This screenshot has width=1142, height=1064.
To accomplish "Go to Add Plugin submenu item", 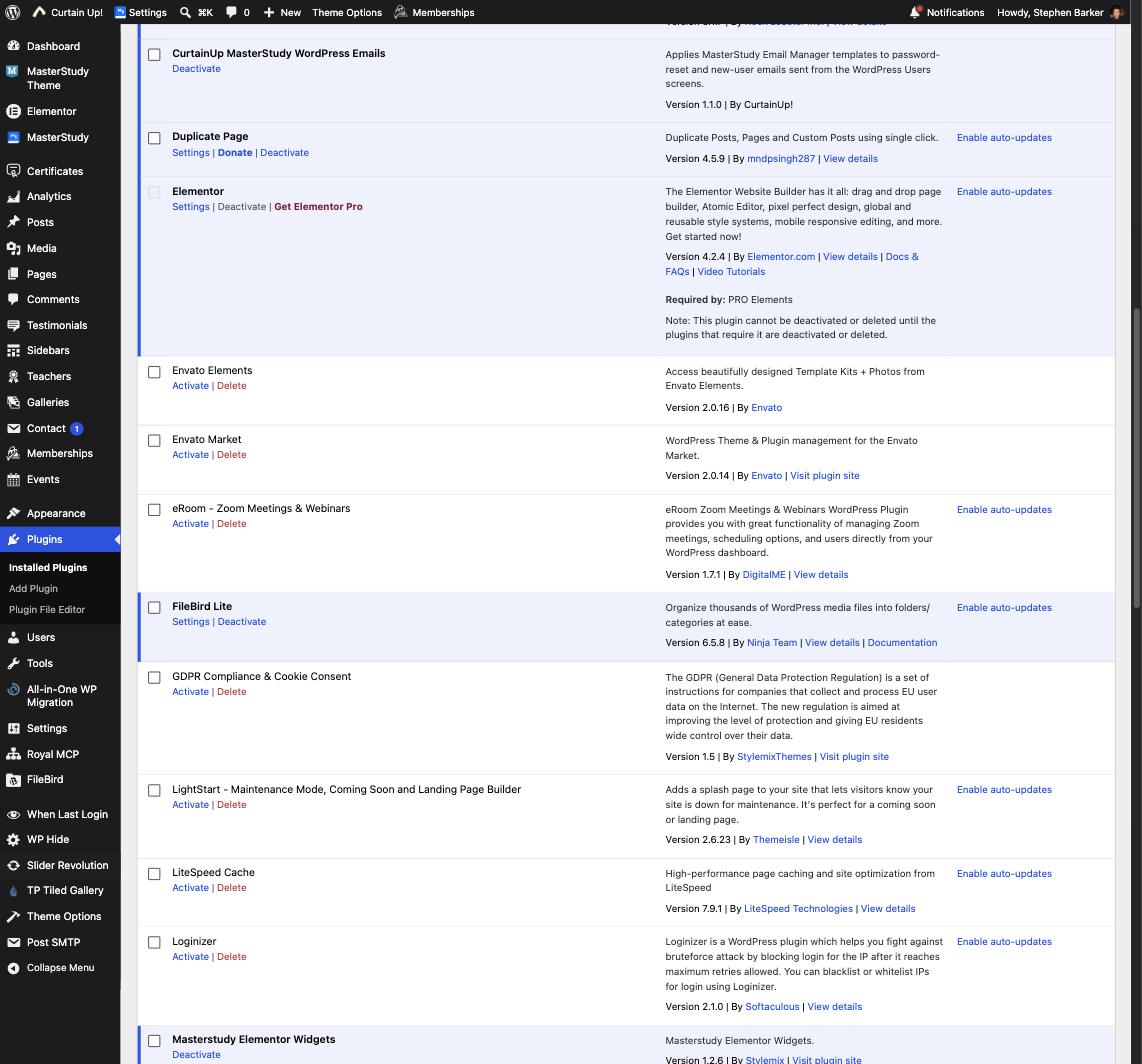I will point(34,588).
